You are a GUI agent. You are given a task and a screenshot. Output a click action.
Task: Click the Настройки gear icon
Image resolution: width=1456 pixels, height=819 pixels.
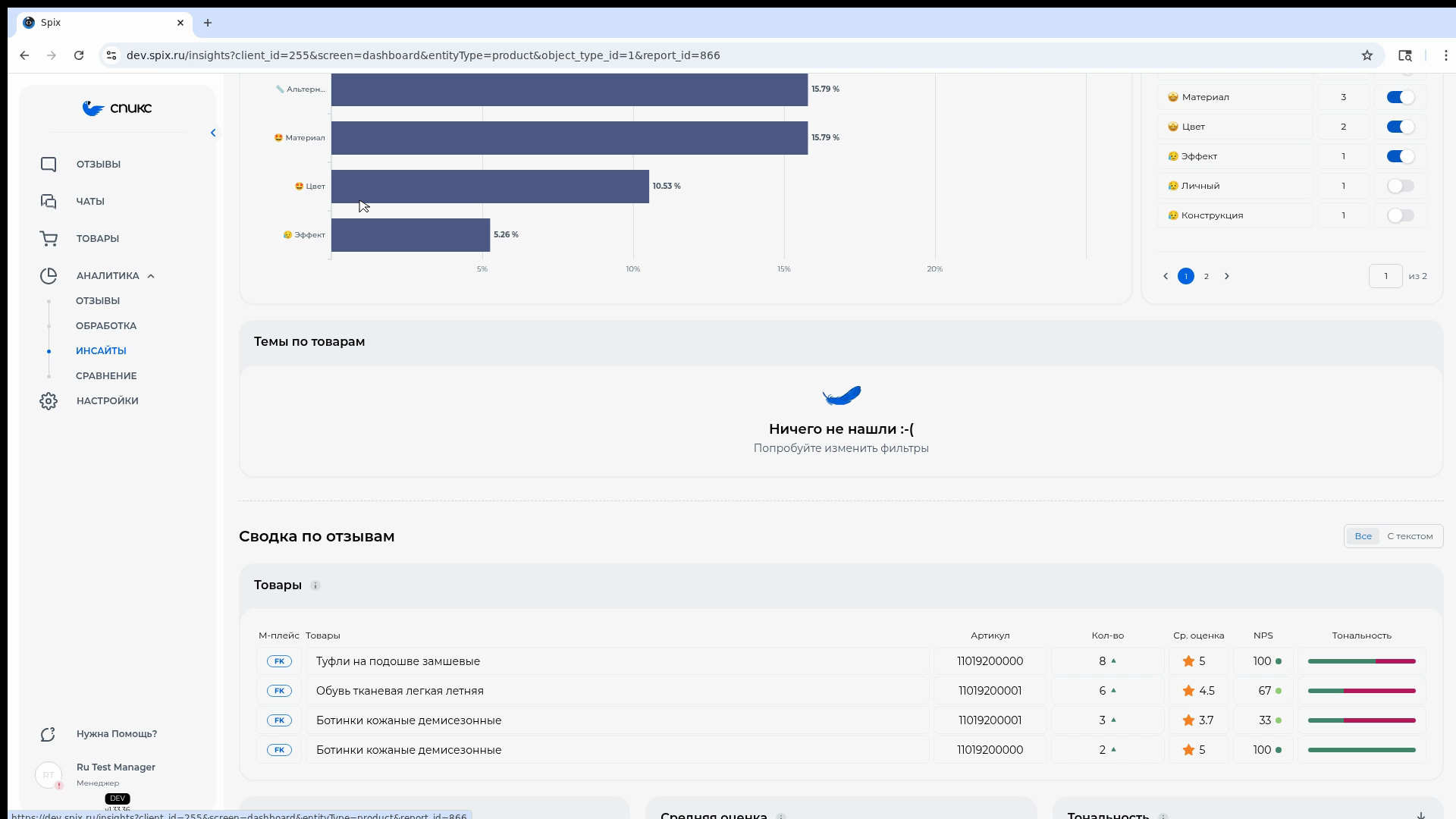tap(49, 401)
